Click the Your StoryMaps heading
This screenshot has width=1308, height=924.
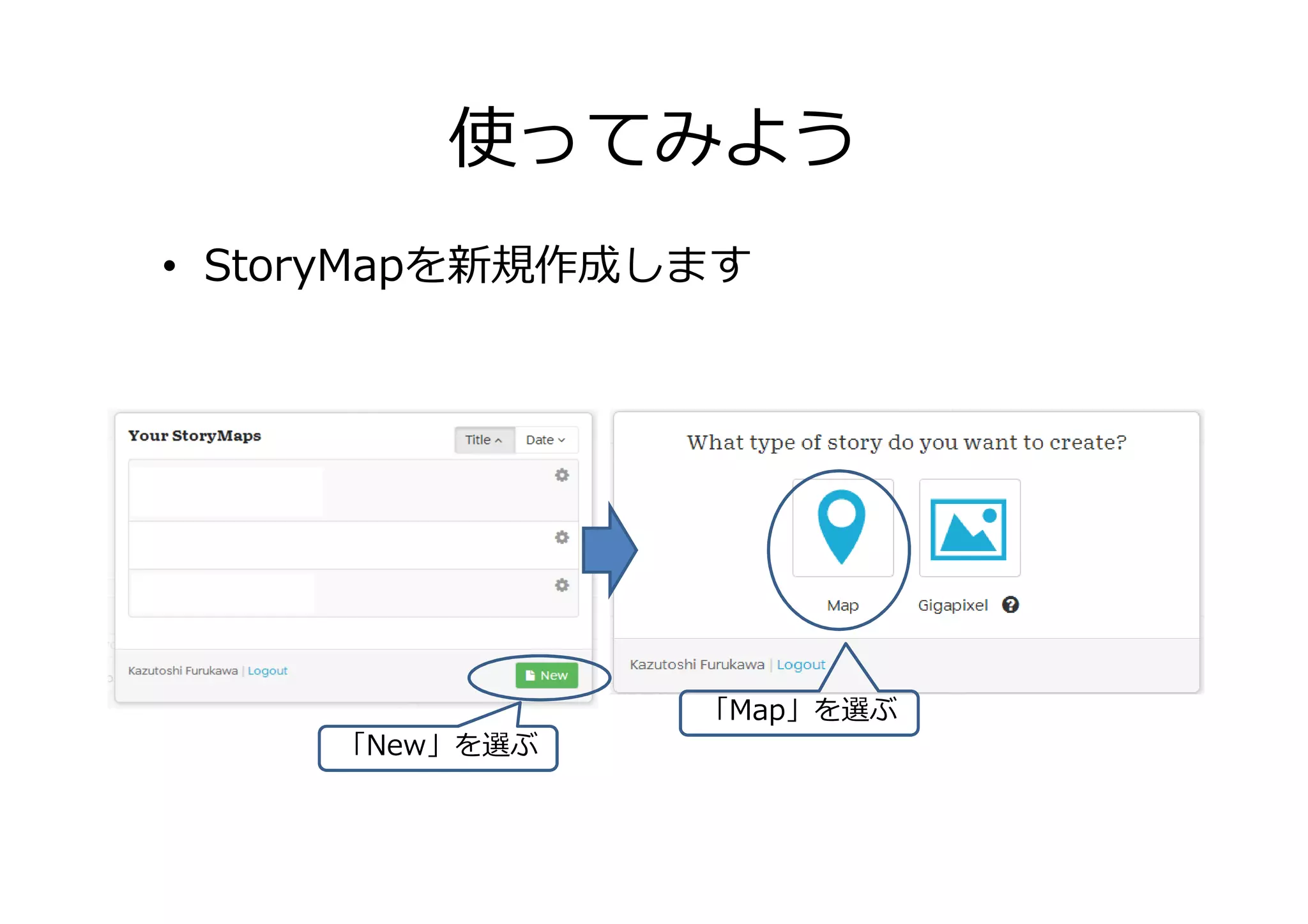pos(194,435)
